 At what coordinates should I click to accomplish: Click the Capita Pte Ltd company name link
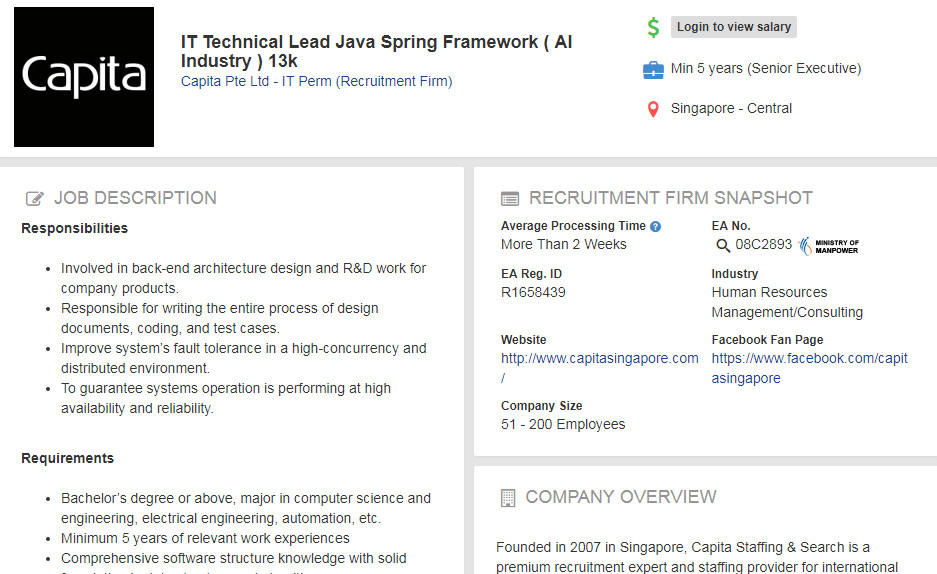[x=316, y=81]
